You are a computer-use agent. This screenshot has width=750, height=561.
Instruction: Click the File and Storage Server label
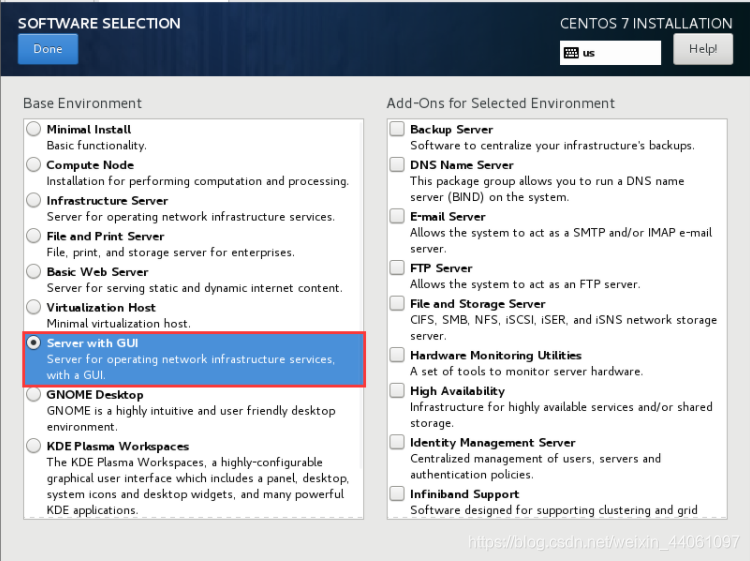pos(478,304)
